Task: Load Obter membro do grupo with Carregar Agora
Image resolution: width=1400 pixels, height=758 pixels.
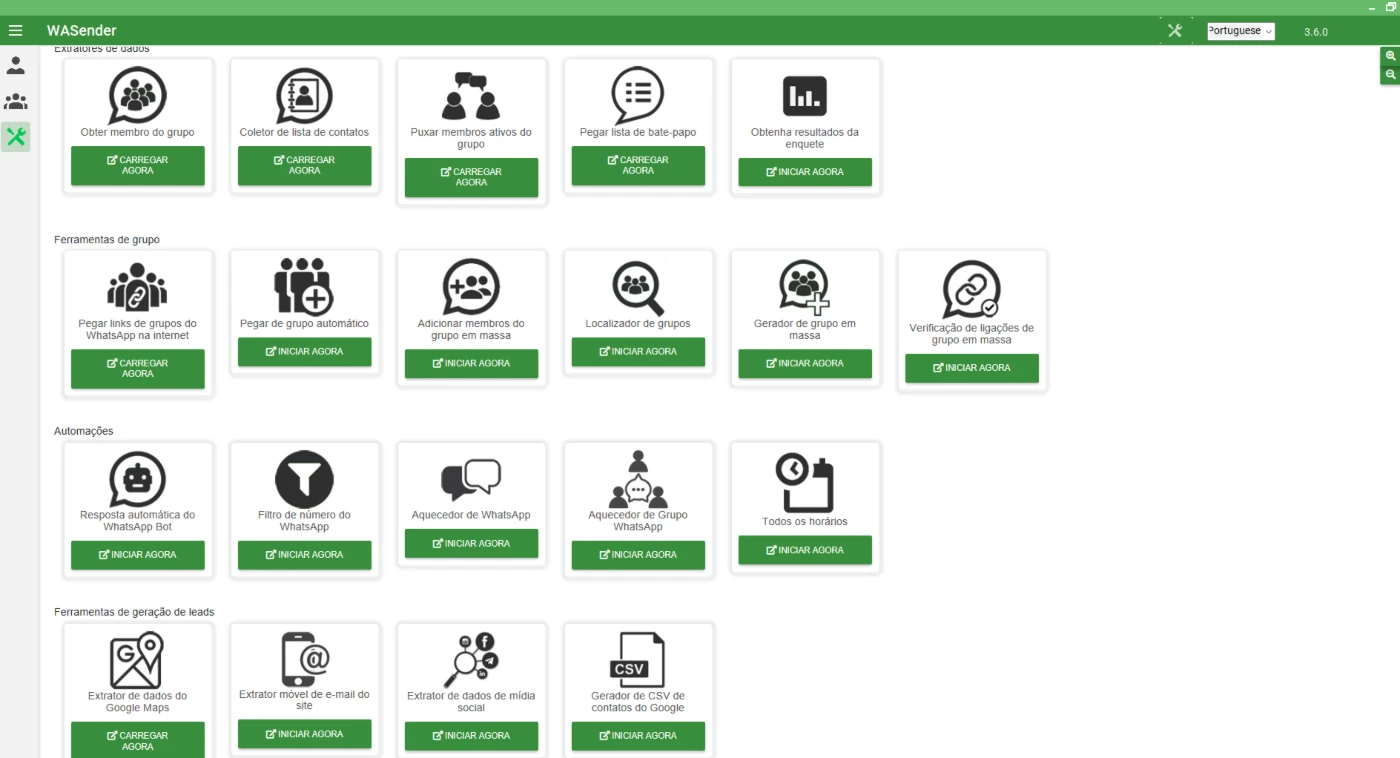Action: [137, 166]
